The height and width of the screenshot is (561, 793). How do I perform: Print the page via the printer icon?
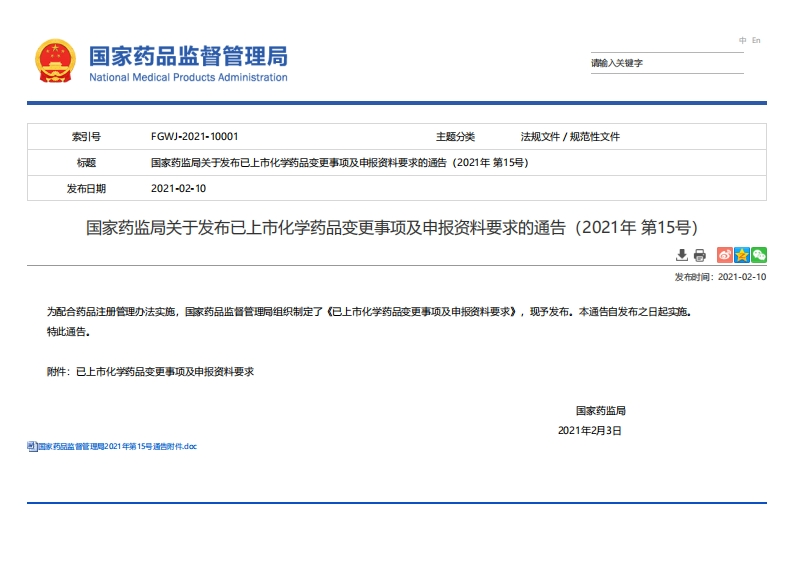point(700,255)
